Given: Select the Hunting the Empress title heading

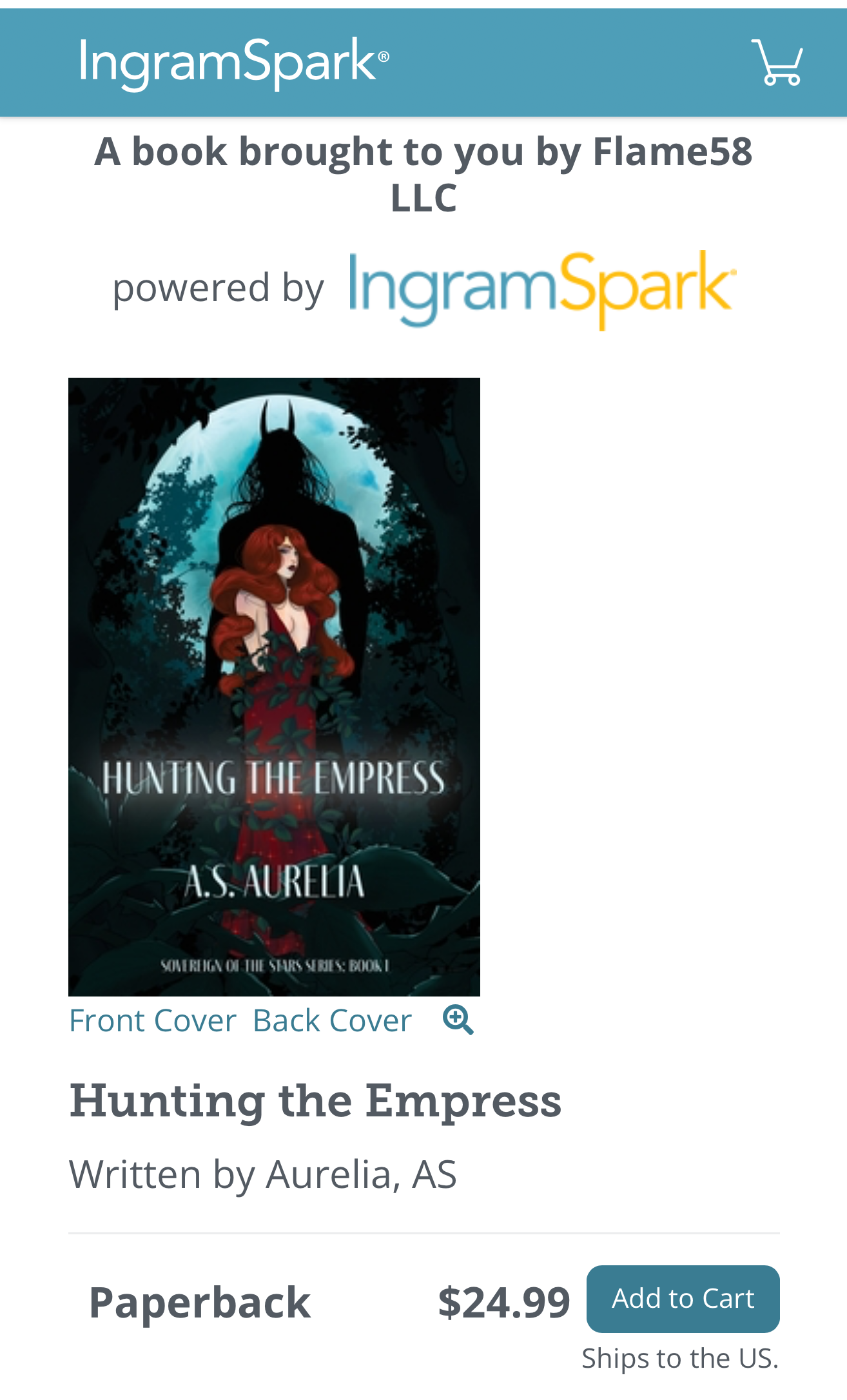Looking at the screenshot, I should pyautogui.click(x=315, y=1100).
